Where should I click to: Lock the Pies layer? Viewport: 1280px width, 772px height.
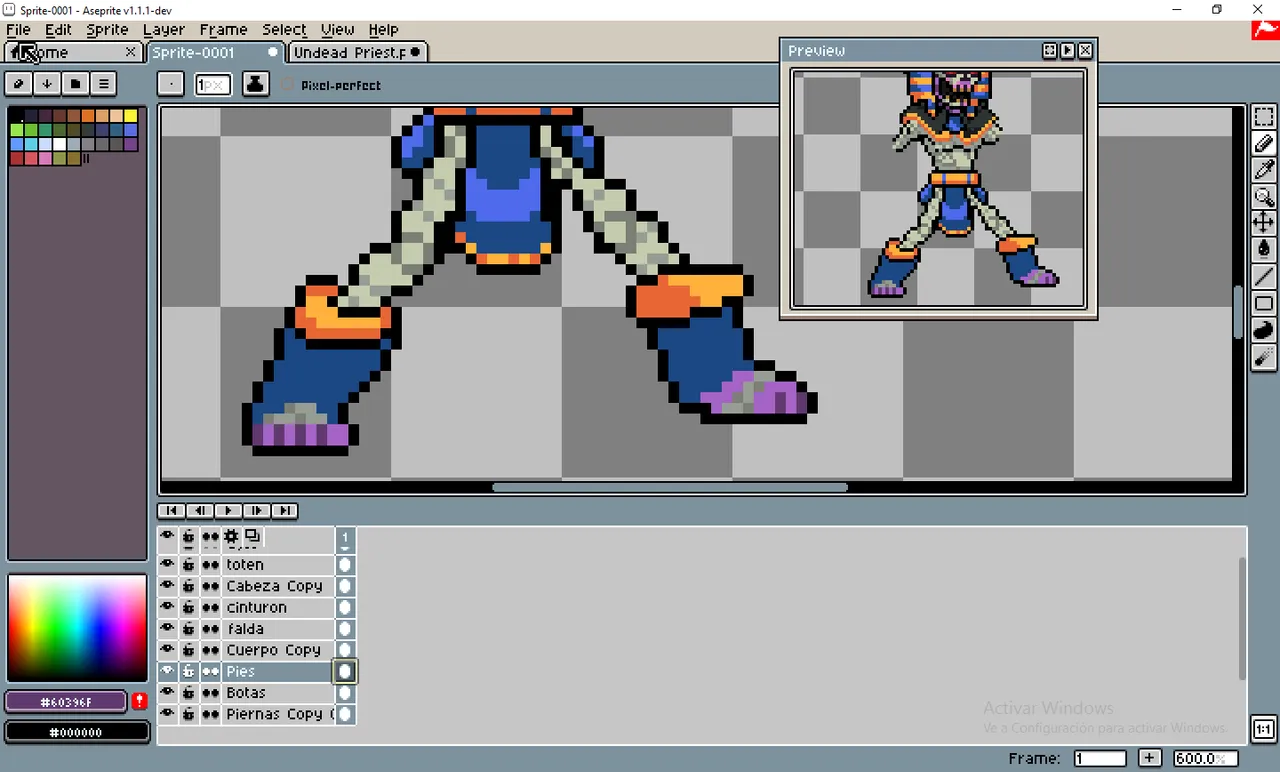click(x=188, y=672)
